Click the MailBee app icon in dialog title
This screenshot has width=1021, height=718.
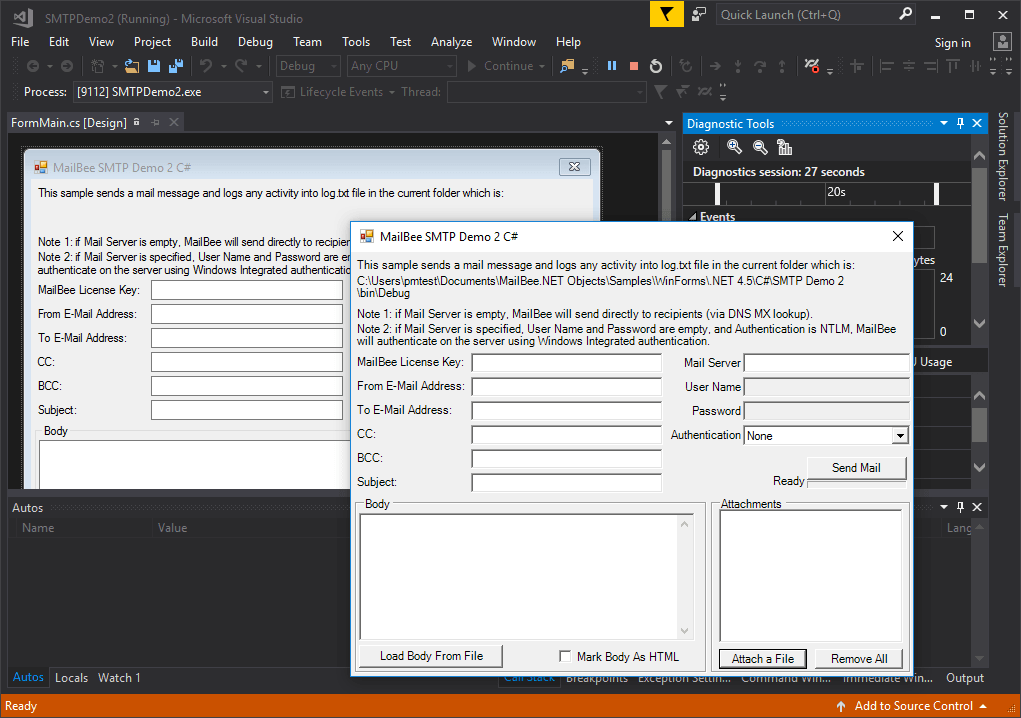tap(367, 236)
